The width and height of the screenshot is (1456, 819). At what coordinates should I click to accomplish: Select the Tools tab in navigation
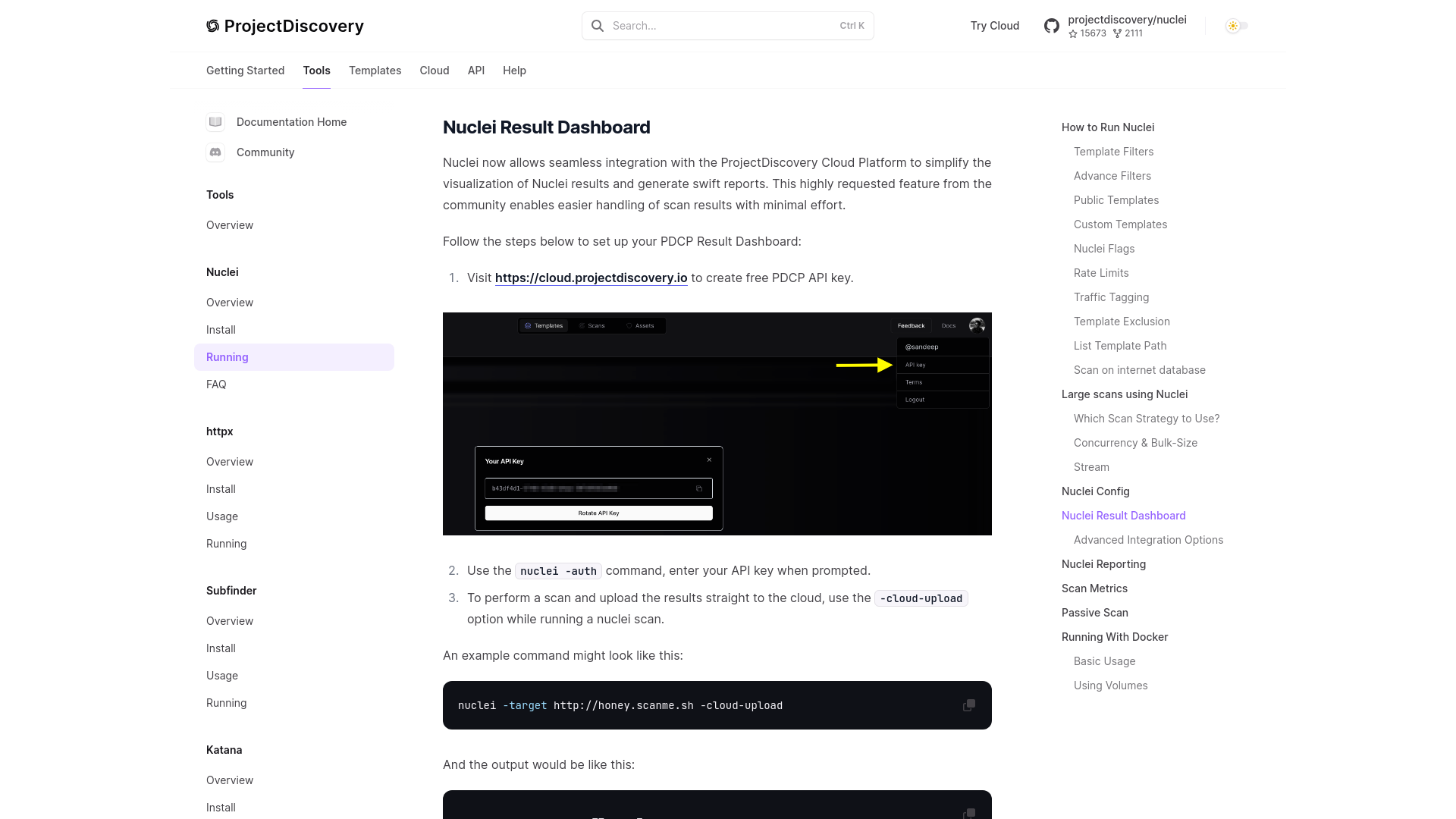point(316,70)
